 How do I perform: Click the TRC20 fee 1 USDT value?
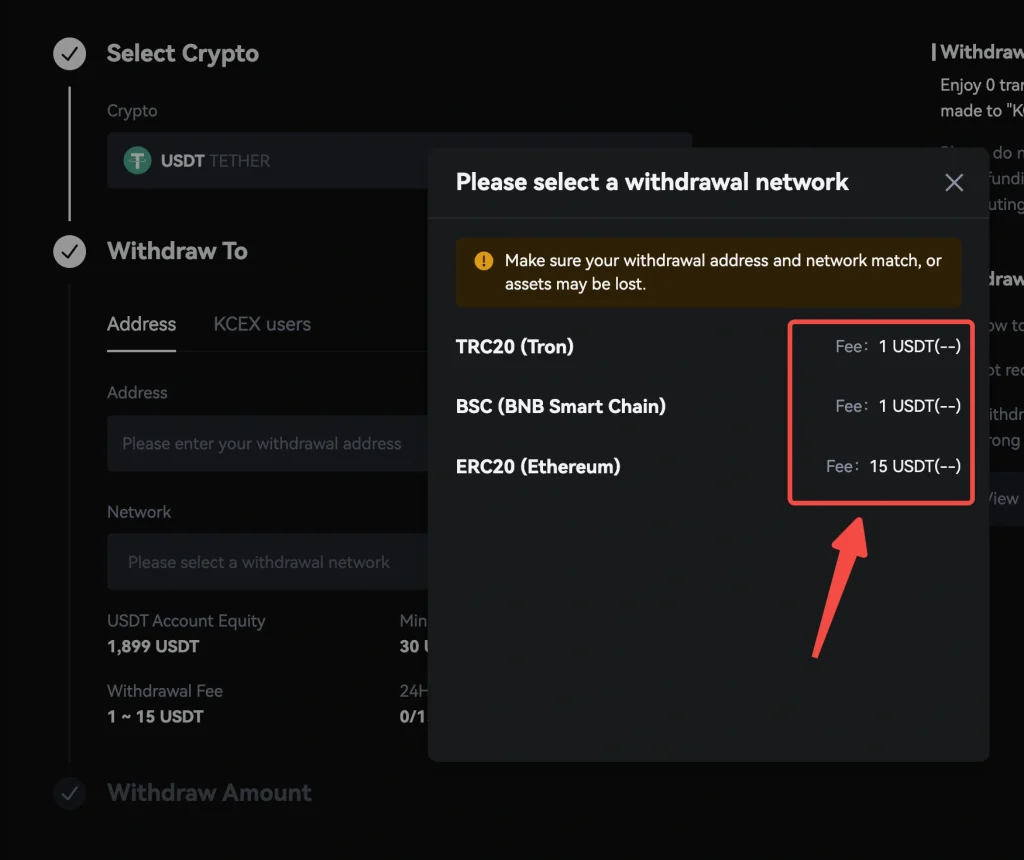pos(919,347)
